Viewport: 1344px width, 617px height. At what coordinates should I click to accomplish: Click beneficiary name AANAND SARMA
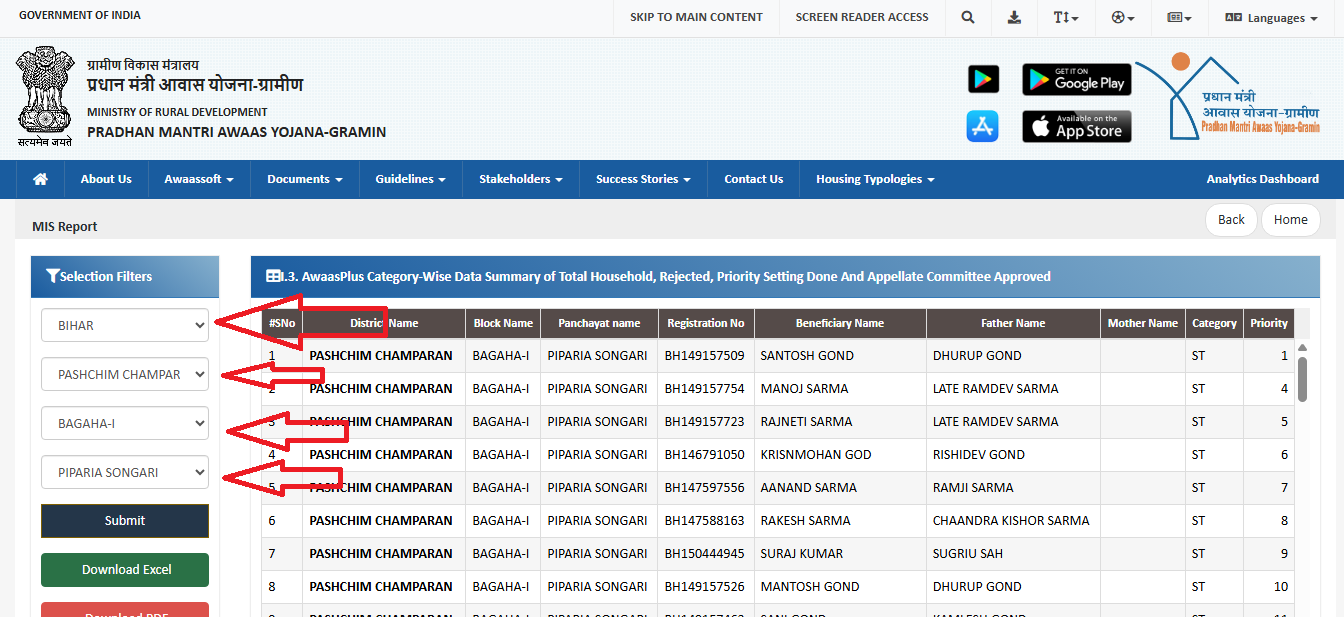[x=809, y=487]
